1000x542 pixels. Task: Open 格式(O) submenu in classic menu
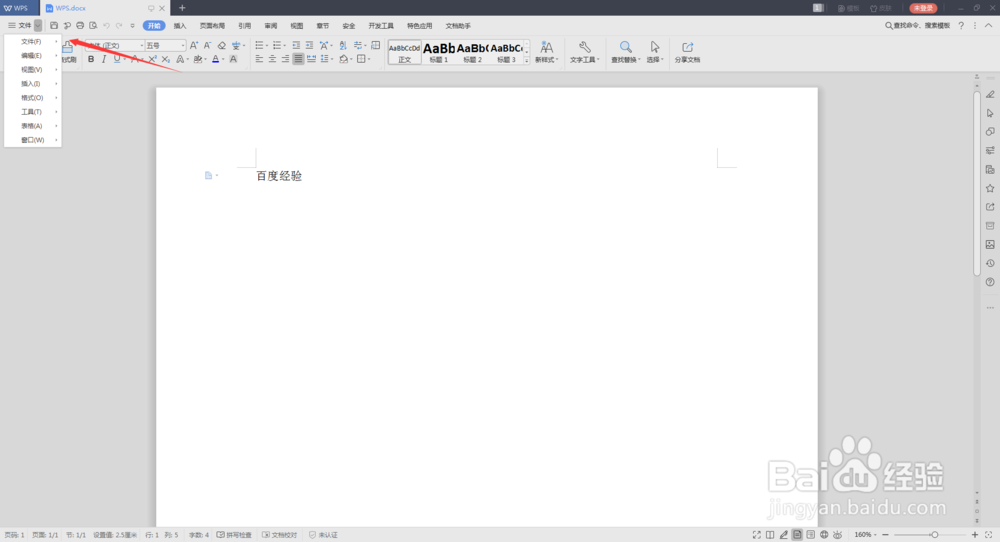33,98
